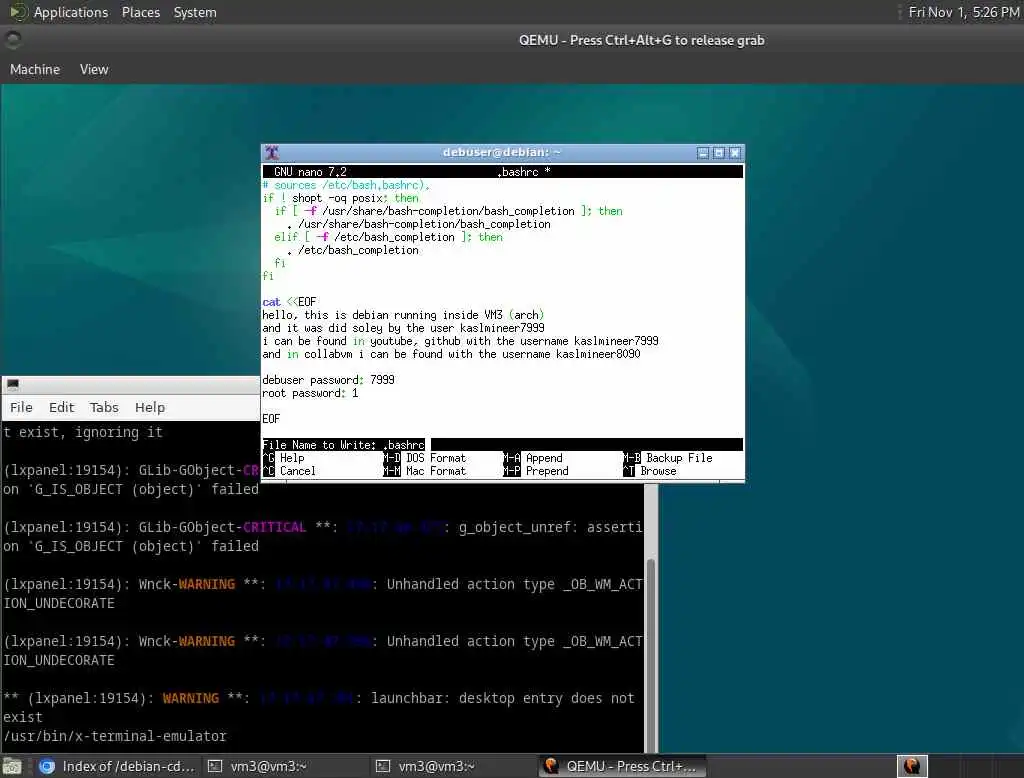Toggle M-M Mac Format in nano
Image resolution: width=1024 pixels, height=778 pixels.
424,471
